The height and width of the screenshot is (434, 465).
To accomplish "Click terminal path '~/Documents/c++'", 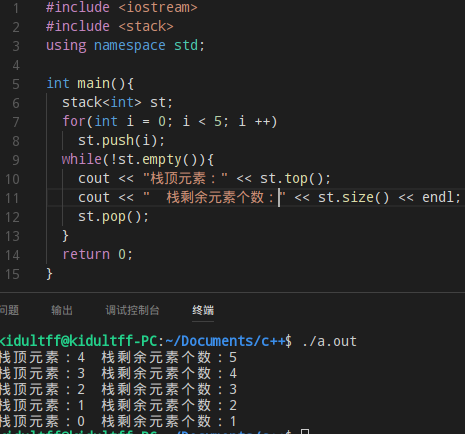I will click(225, 341).
